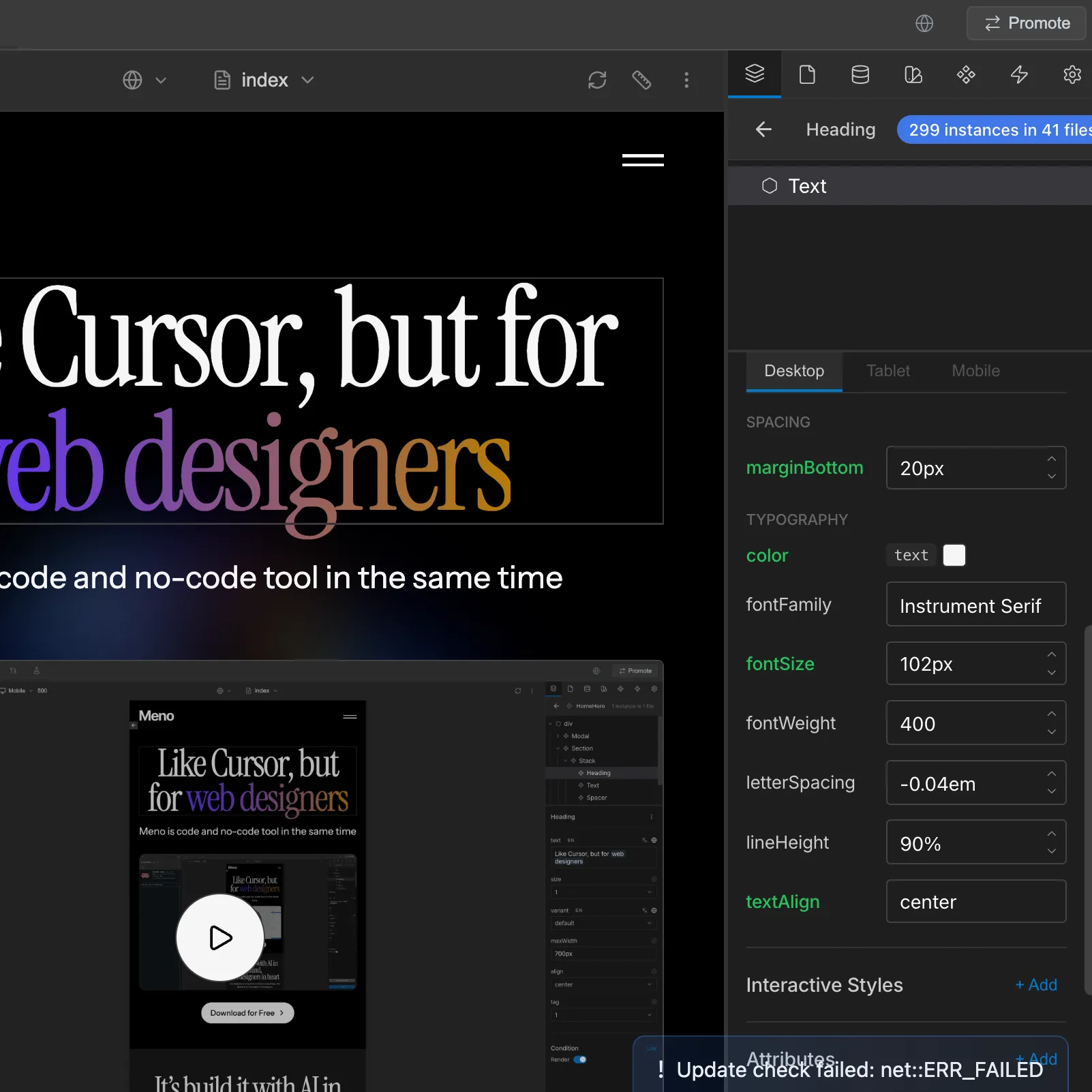Click the Promote button
Image resolution: width=1092 pixels, height=1092 pixels.
click(x=1027, y=23)
